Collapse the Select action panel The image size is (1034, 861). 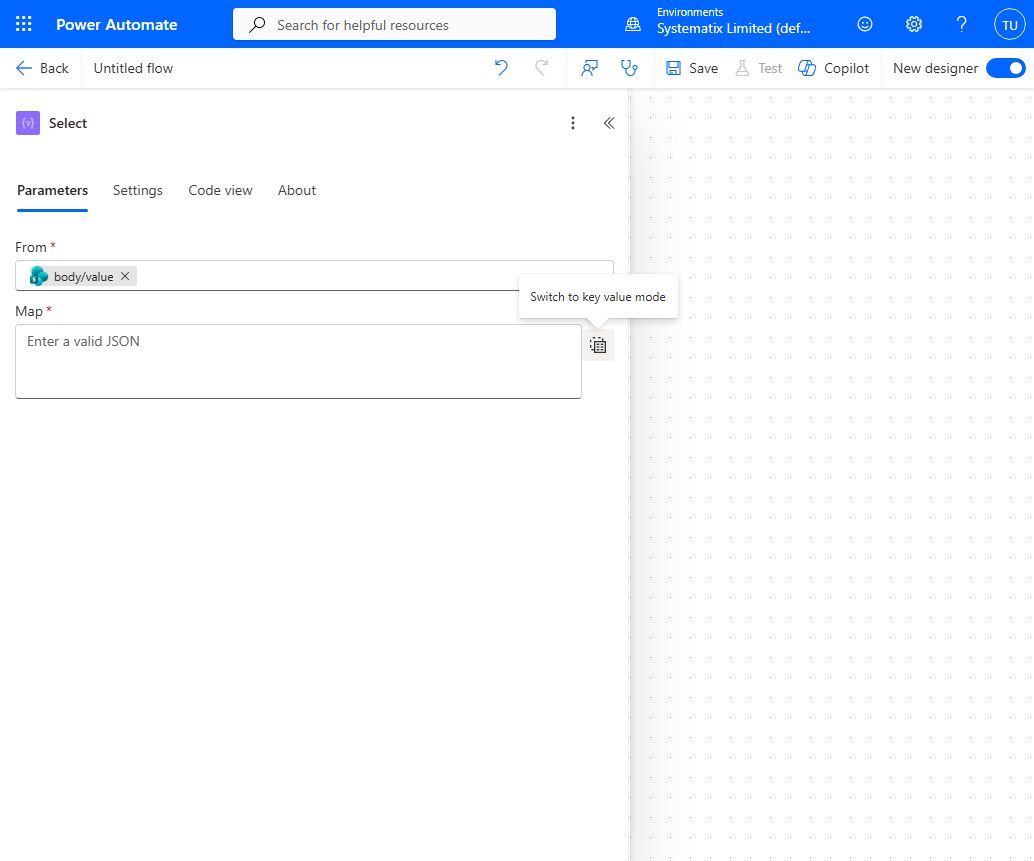tap(609, 123)
